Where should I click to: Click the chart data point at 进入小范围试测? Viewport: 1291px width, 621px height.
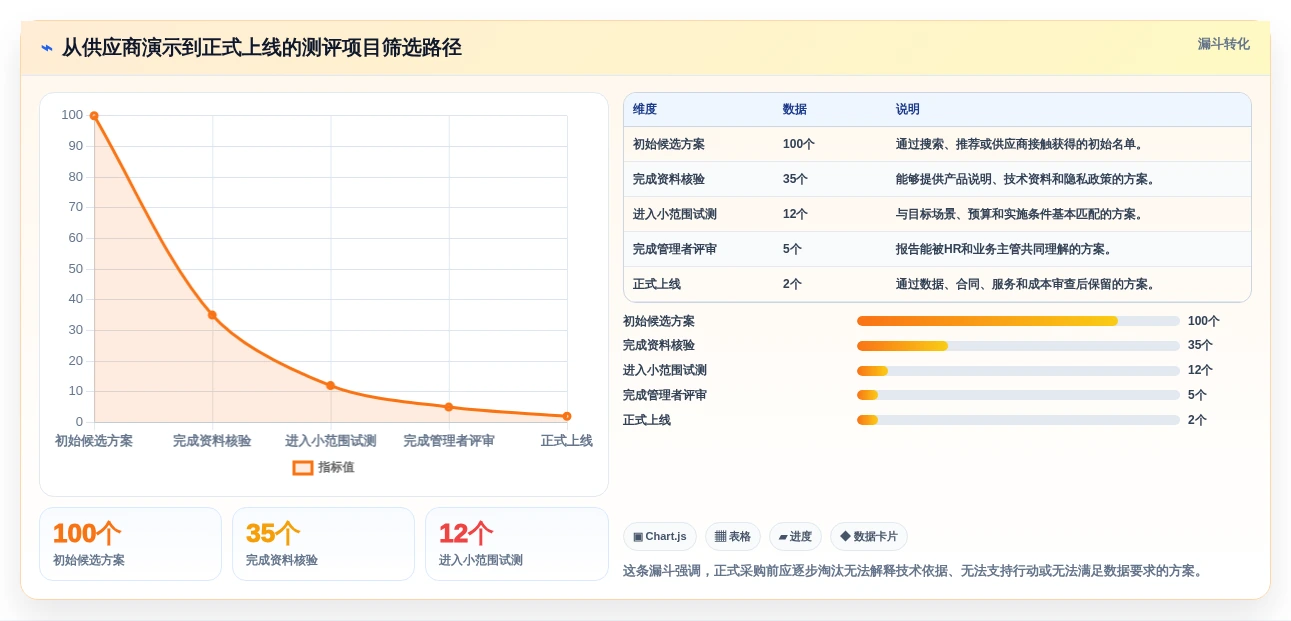[330, 385]
